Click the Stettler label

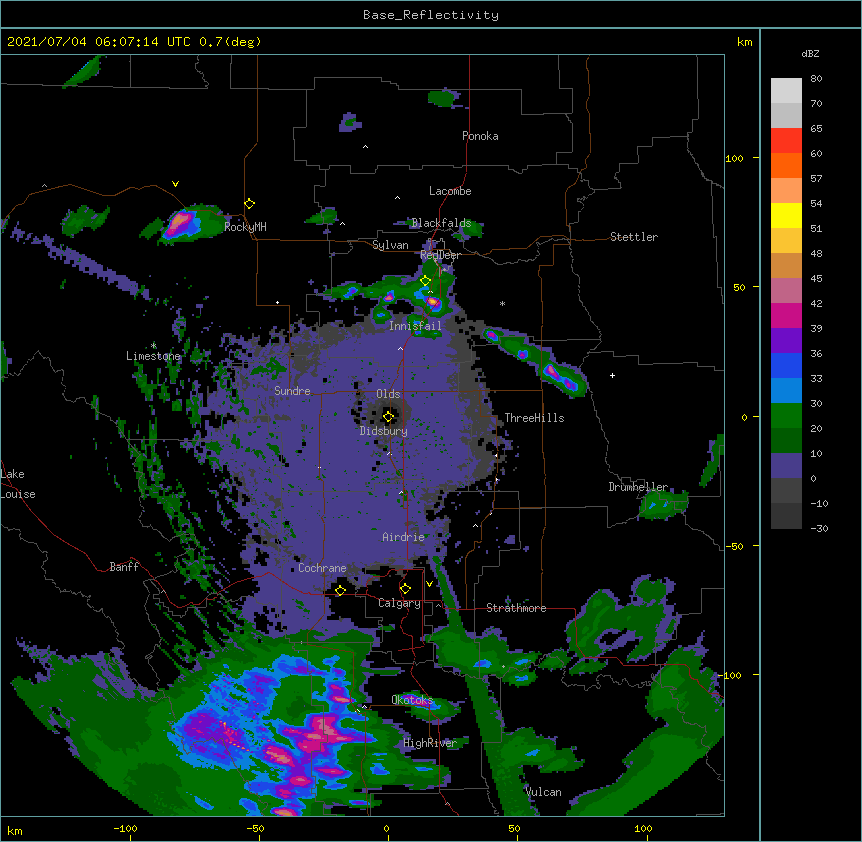click(634, 237)
